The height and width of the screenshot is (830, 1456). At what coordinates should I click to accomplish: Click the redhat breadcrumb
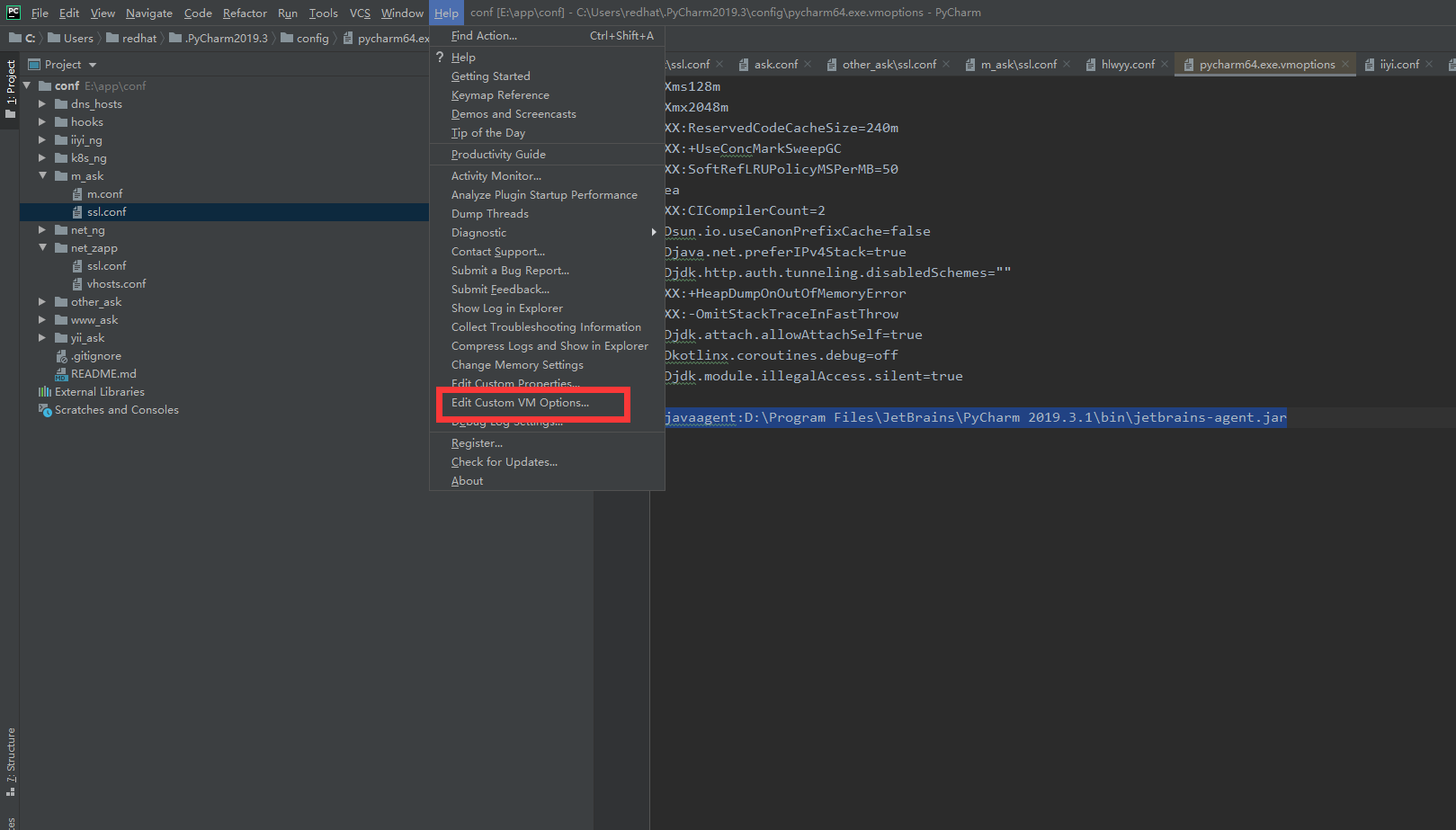pyautogui.click(x=131, y=38)
